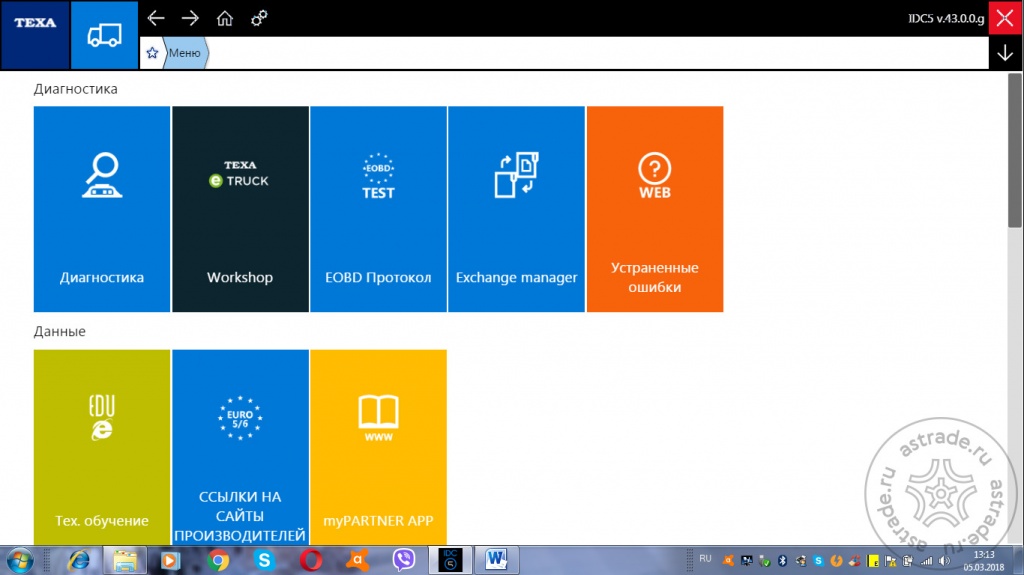Click the vertical scrollbar thumb
Viewport: 1024px width, 575px height.
coord(1015,150)
